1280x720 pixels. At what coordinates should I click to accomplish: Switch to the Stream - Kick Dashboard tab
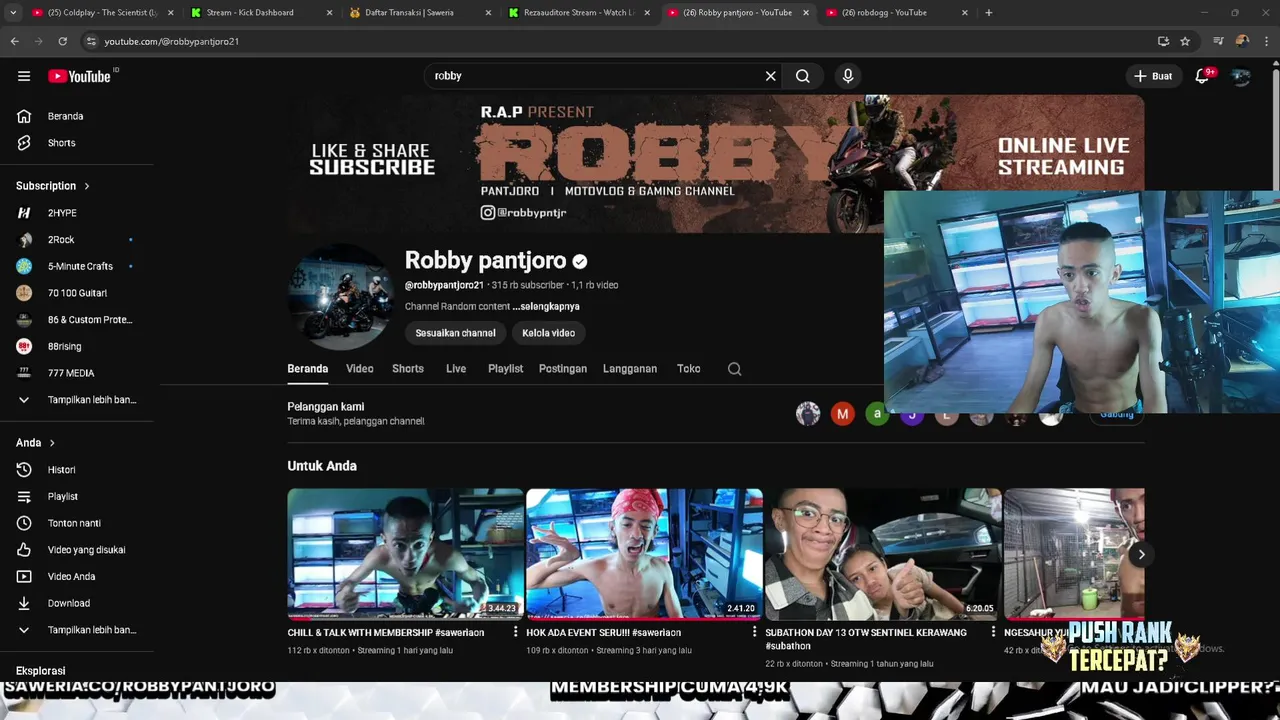pos(260,13)
